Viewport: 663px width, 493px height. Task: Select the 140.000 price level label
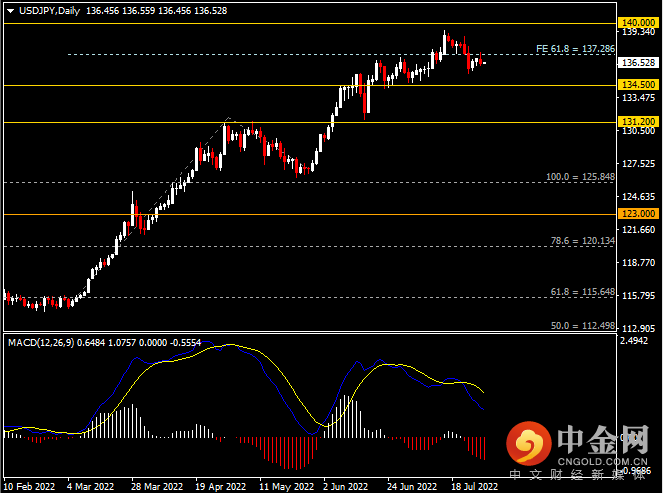point(638,22)
